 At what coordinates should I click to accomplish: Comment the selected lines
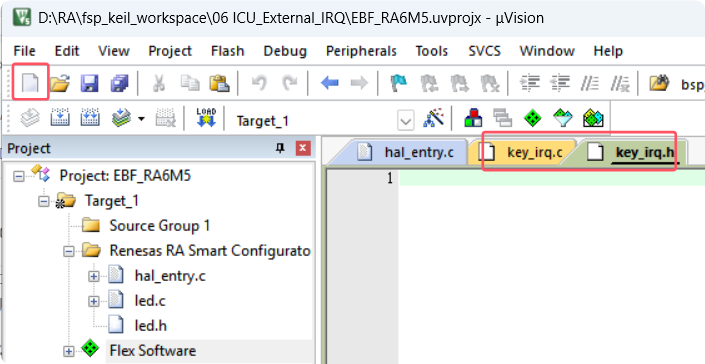coord(589,83)
